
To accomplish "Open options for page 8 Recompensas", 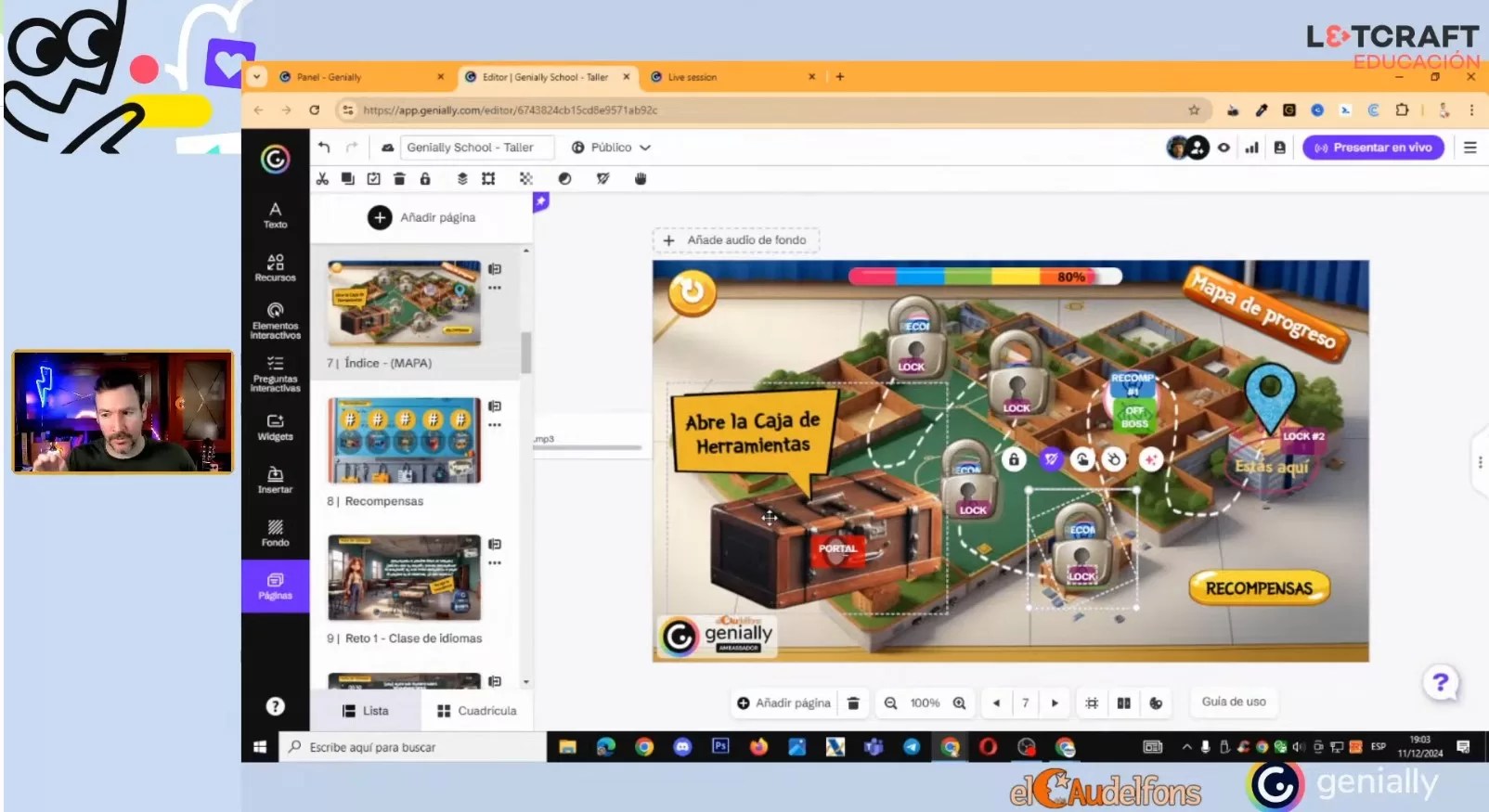I will point(495,425).
